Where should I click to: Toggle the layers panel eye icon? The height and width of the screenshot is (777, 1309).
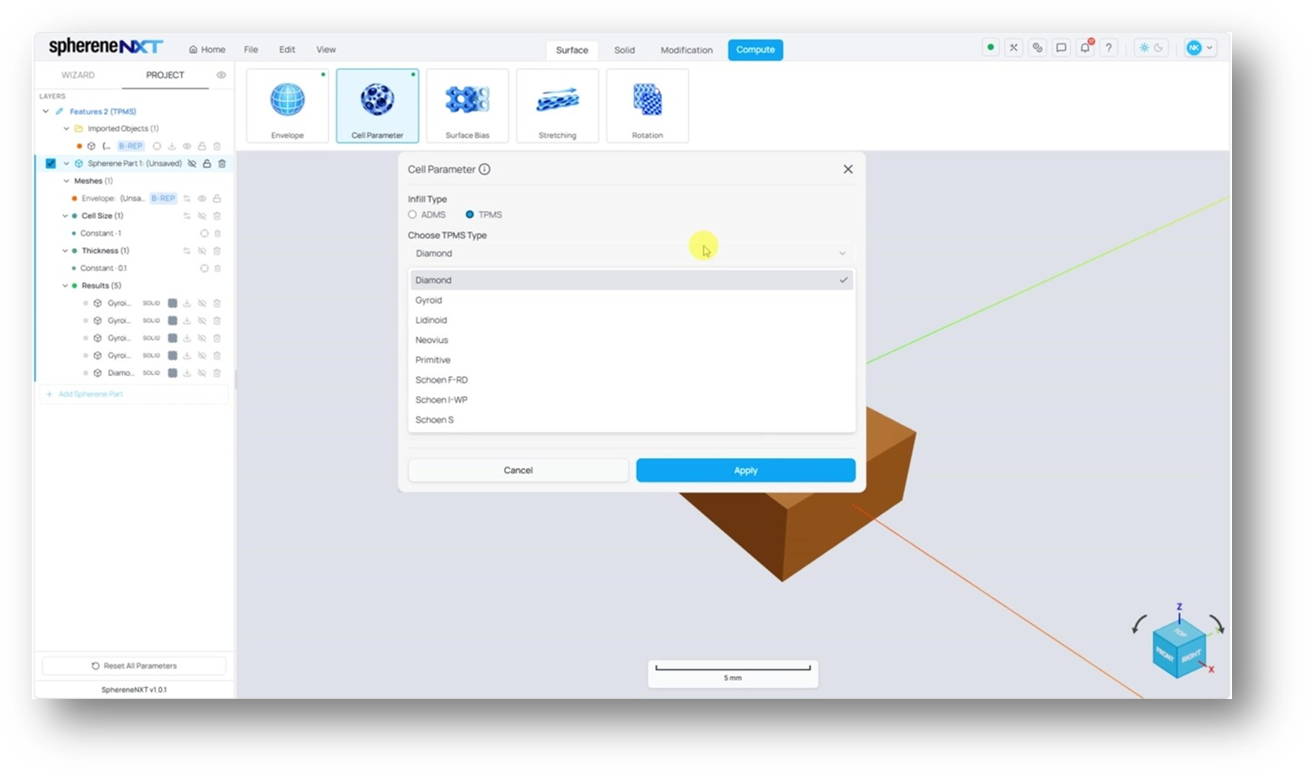click(221, 75)
